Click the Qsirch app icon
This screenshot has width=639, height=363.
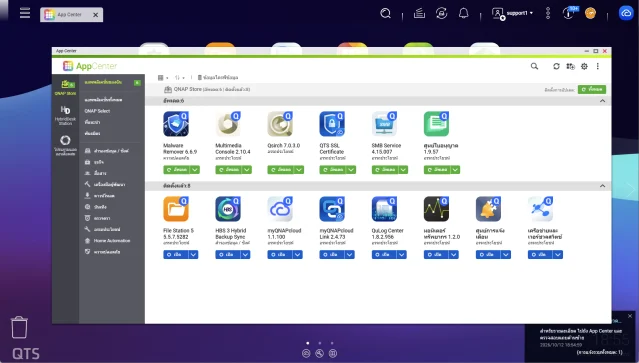click(x=280, y=124)
